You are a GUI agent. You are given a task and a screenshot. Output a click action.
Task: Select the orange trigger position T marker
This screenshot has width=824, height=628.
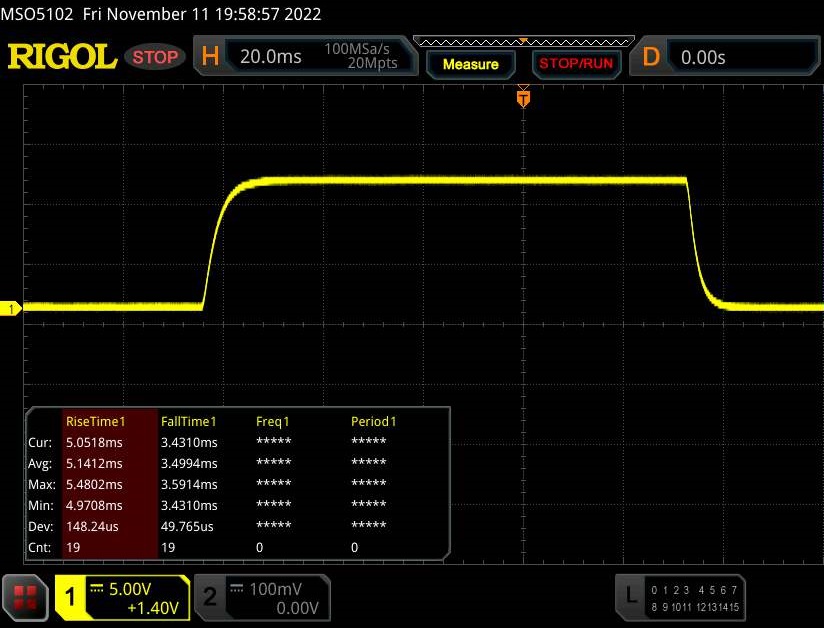[x=523, y=98]
